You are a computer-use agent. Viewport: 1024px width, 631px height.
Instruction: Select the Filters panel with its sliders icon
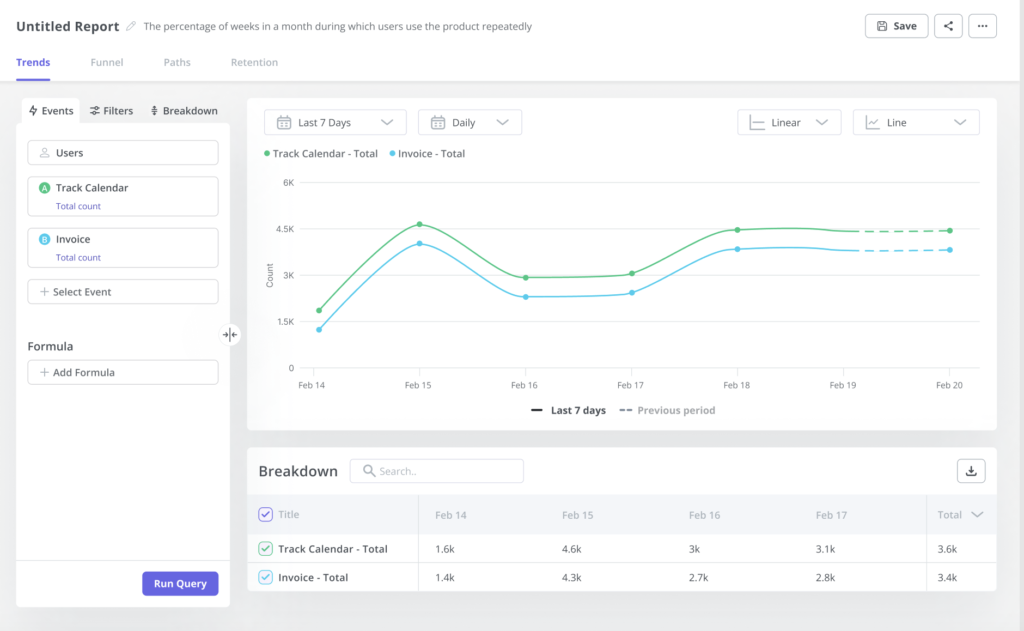click(x=110, y=110)
